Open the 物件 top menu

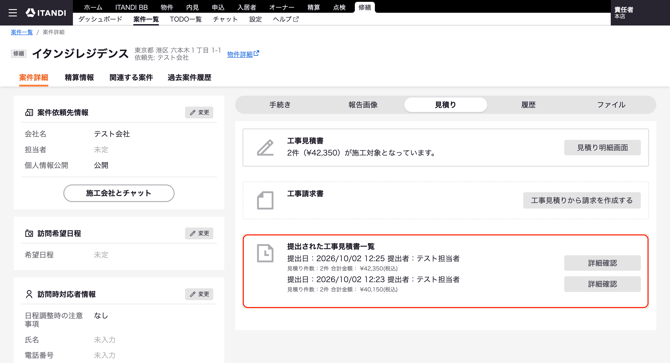167,7
